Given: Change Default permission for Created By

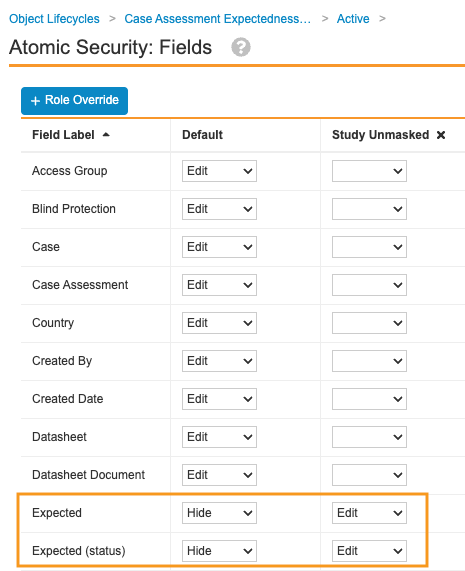Looking at the screenshot, I should coord(219,361).
